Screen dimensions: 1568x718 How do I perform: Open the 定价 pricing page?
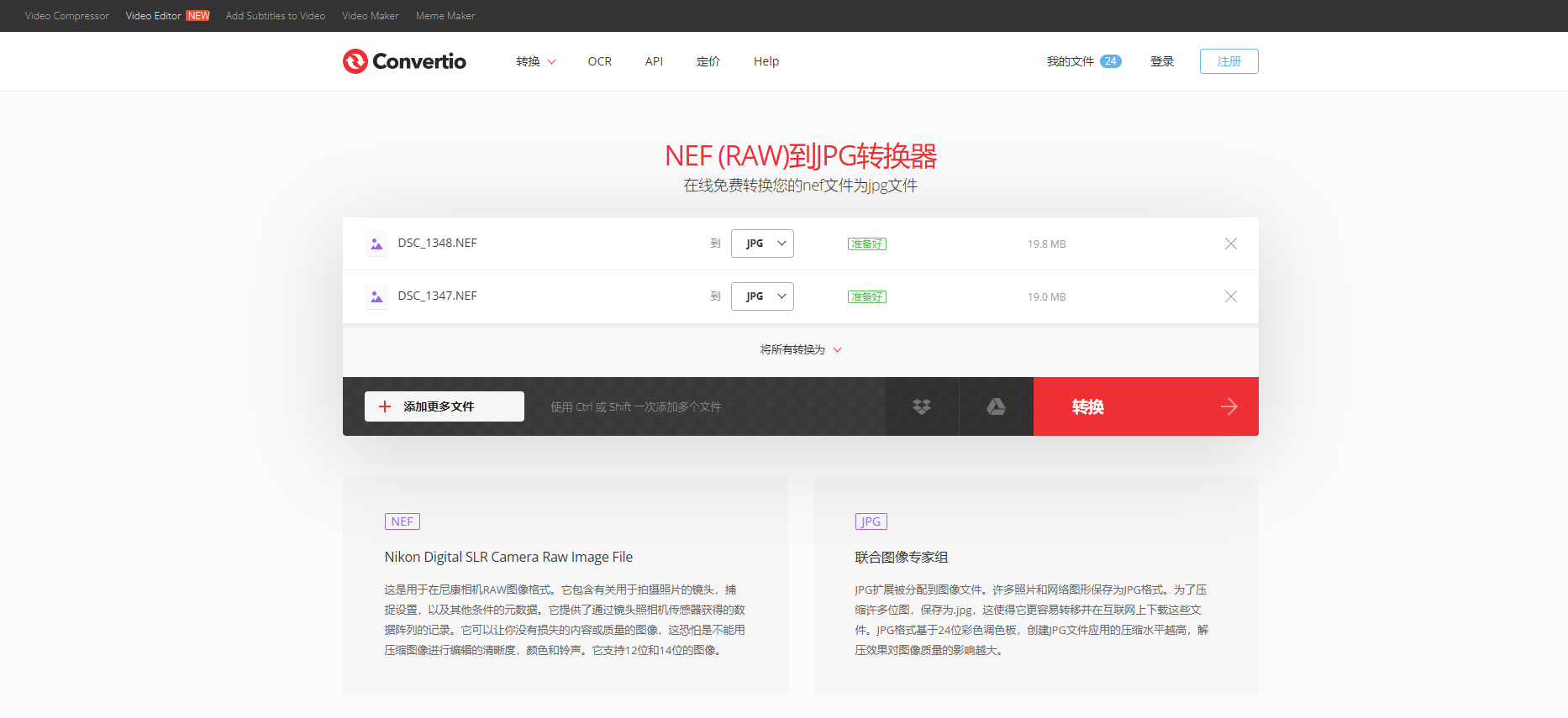click(x=708, y=61)
